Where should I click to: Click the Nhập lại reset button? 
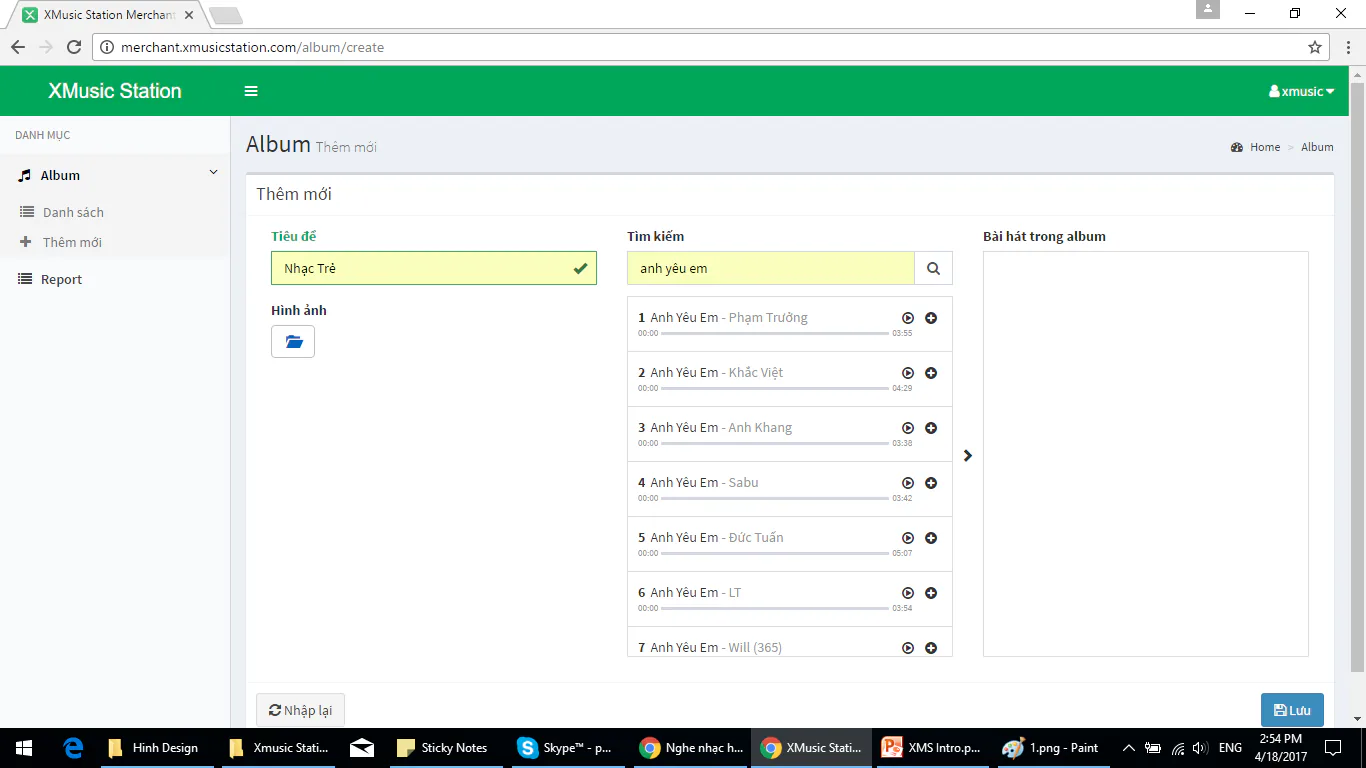tap(300, 710)
